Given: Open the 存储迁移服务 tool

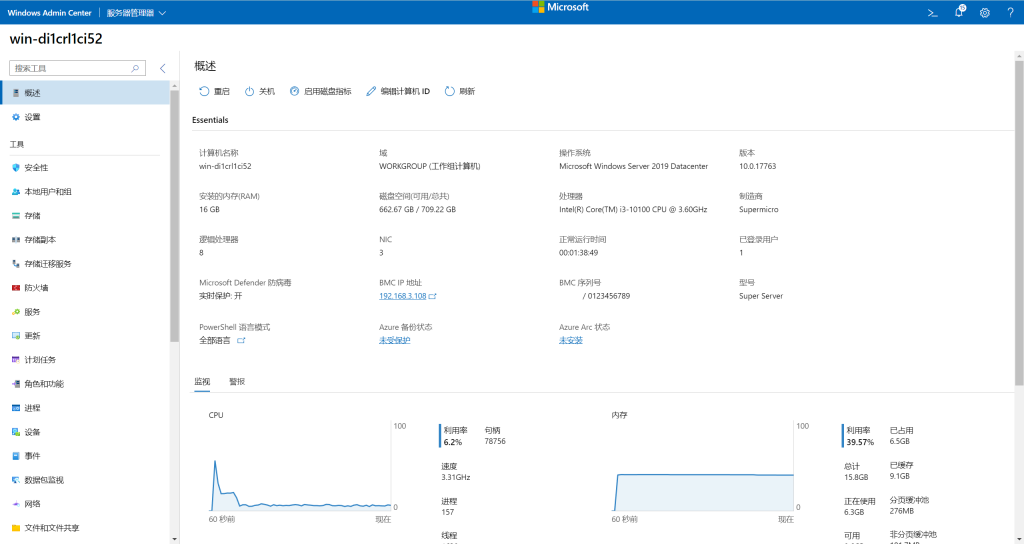Looking at the screenshot, I should tap(85, 264).
